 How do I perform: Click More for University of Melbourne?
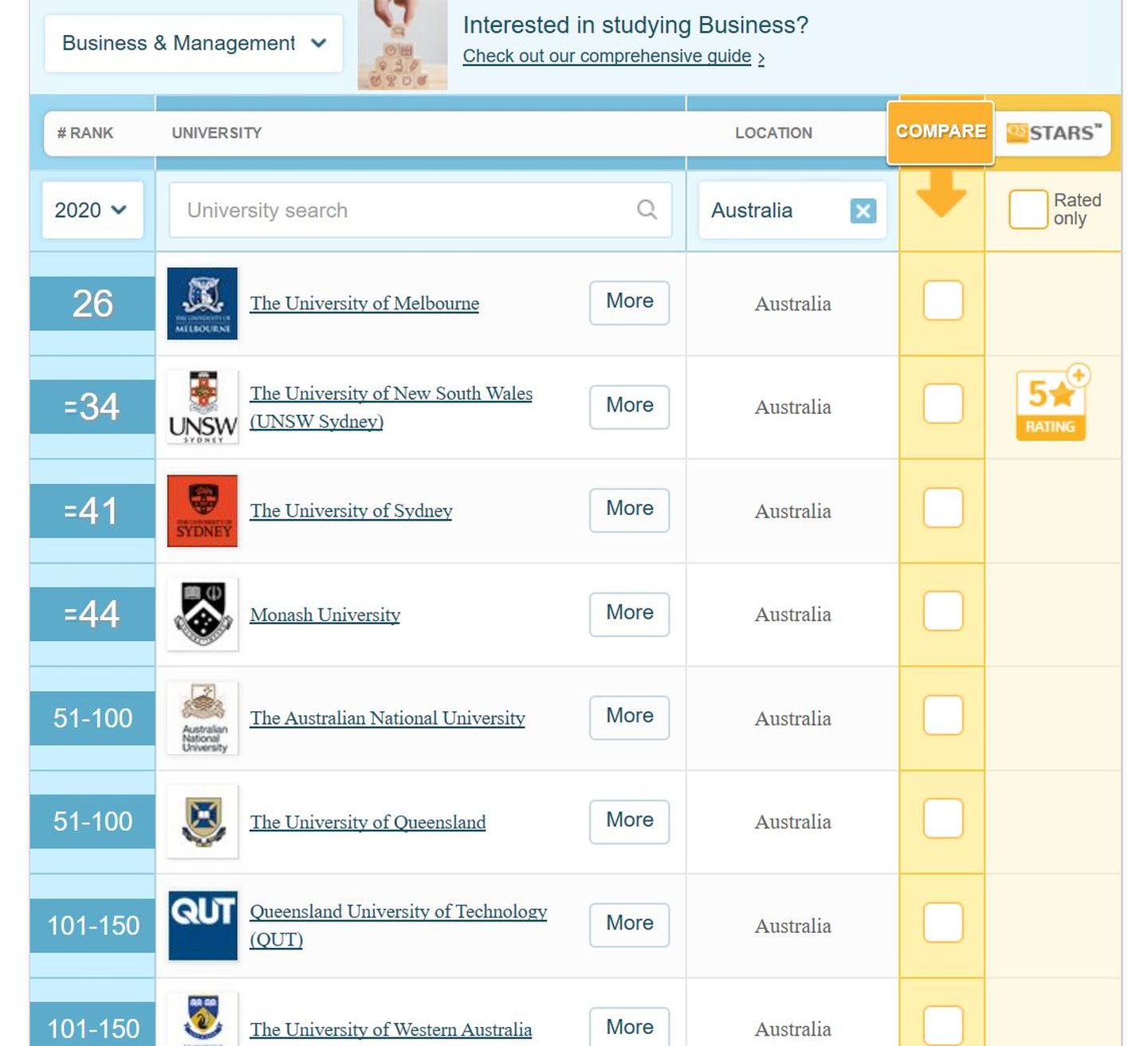click(630, 302)
